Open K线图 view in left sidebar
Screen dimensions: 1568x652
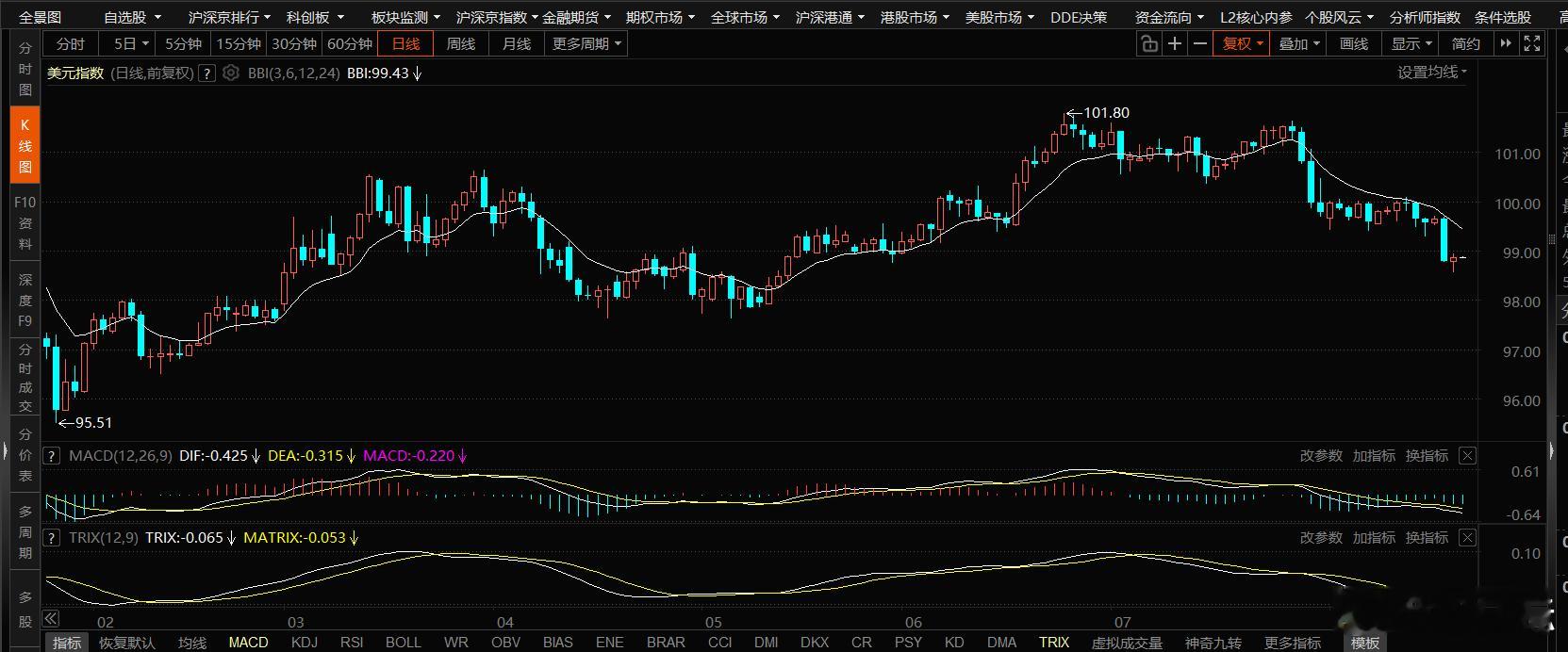pos(25,145)
